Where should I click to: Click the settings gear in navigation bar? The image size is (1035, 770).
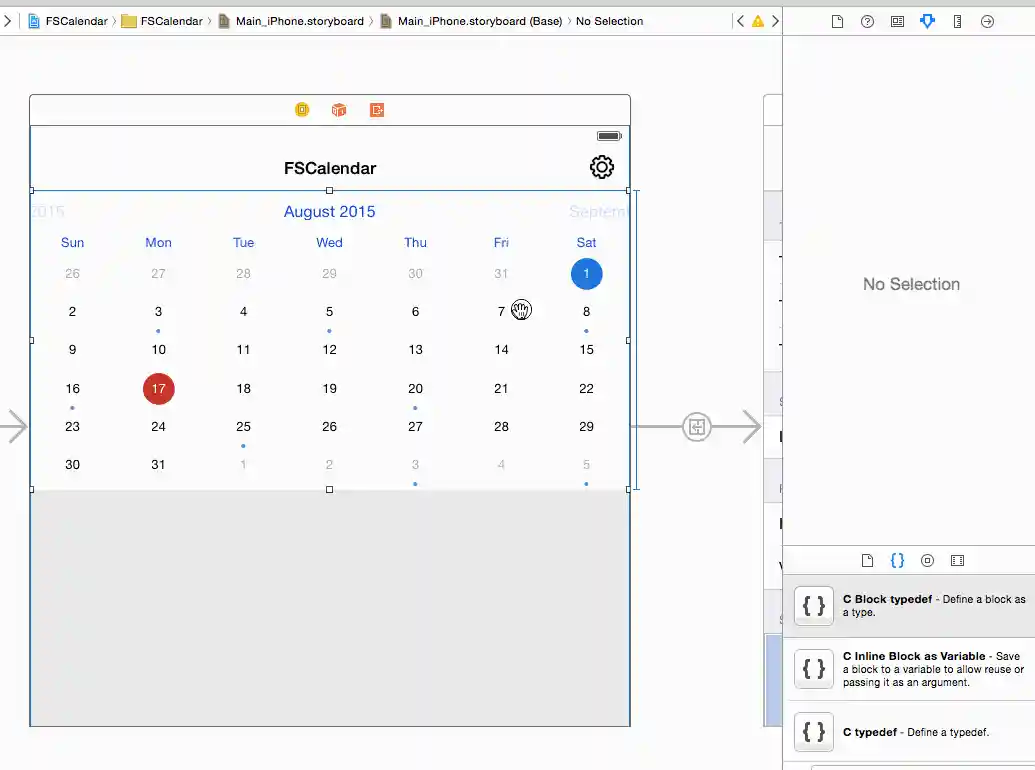[601, 167]
